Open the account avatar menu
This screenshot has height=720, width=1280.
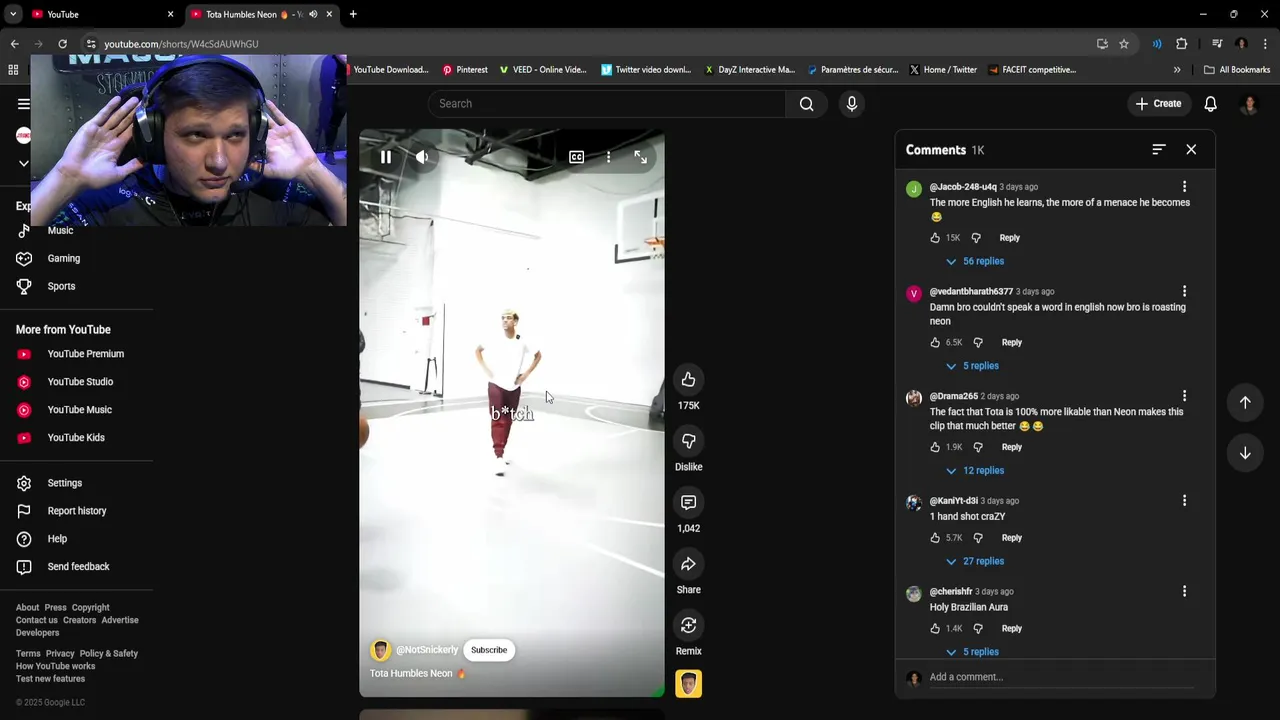(x=1249, y=104)
